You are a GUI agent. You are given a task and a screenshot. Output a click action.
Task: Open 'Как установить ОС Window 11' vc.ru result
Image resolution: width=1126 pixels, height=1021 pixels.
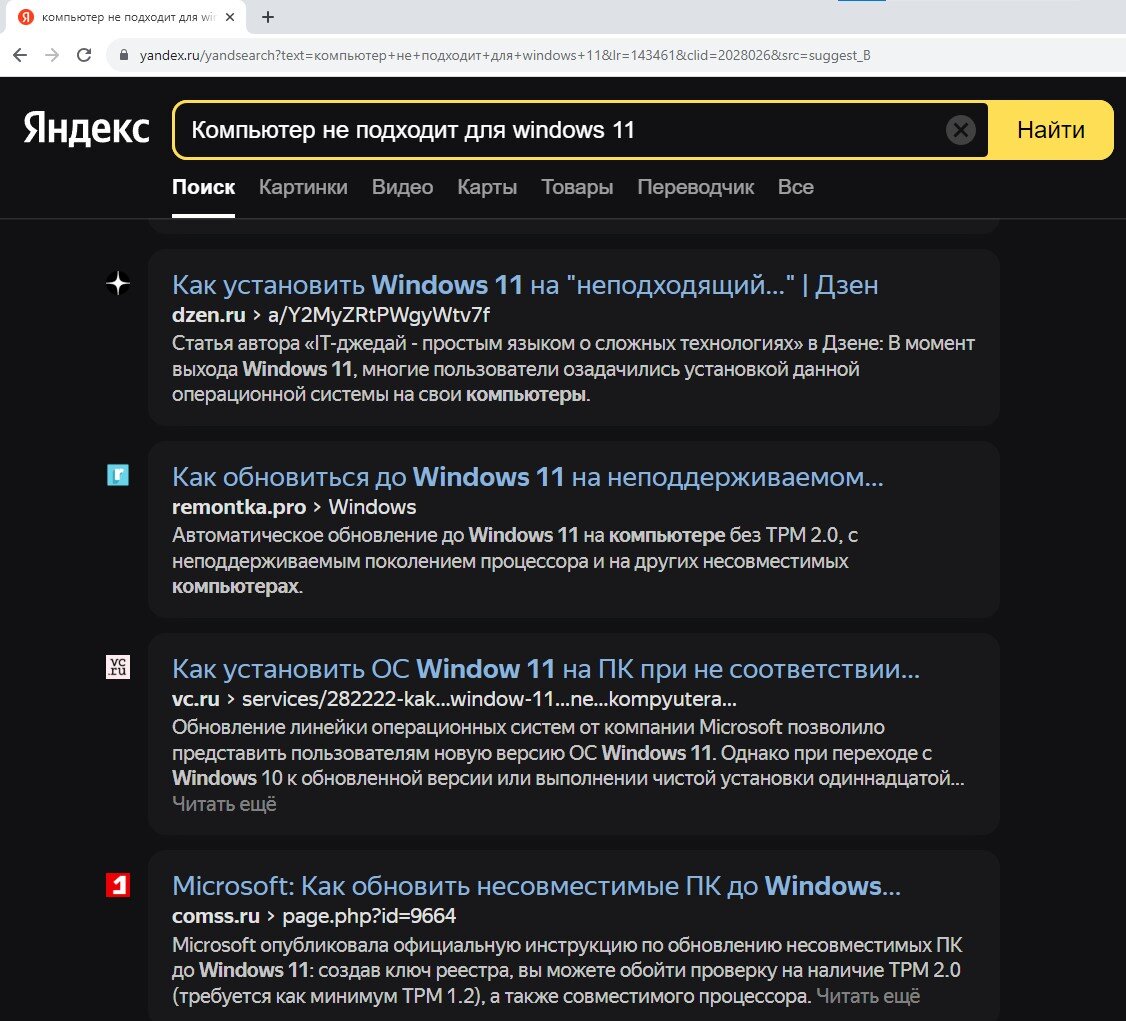pos(546,669)
